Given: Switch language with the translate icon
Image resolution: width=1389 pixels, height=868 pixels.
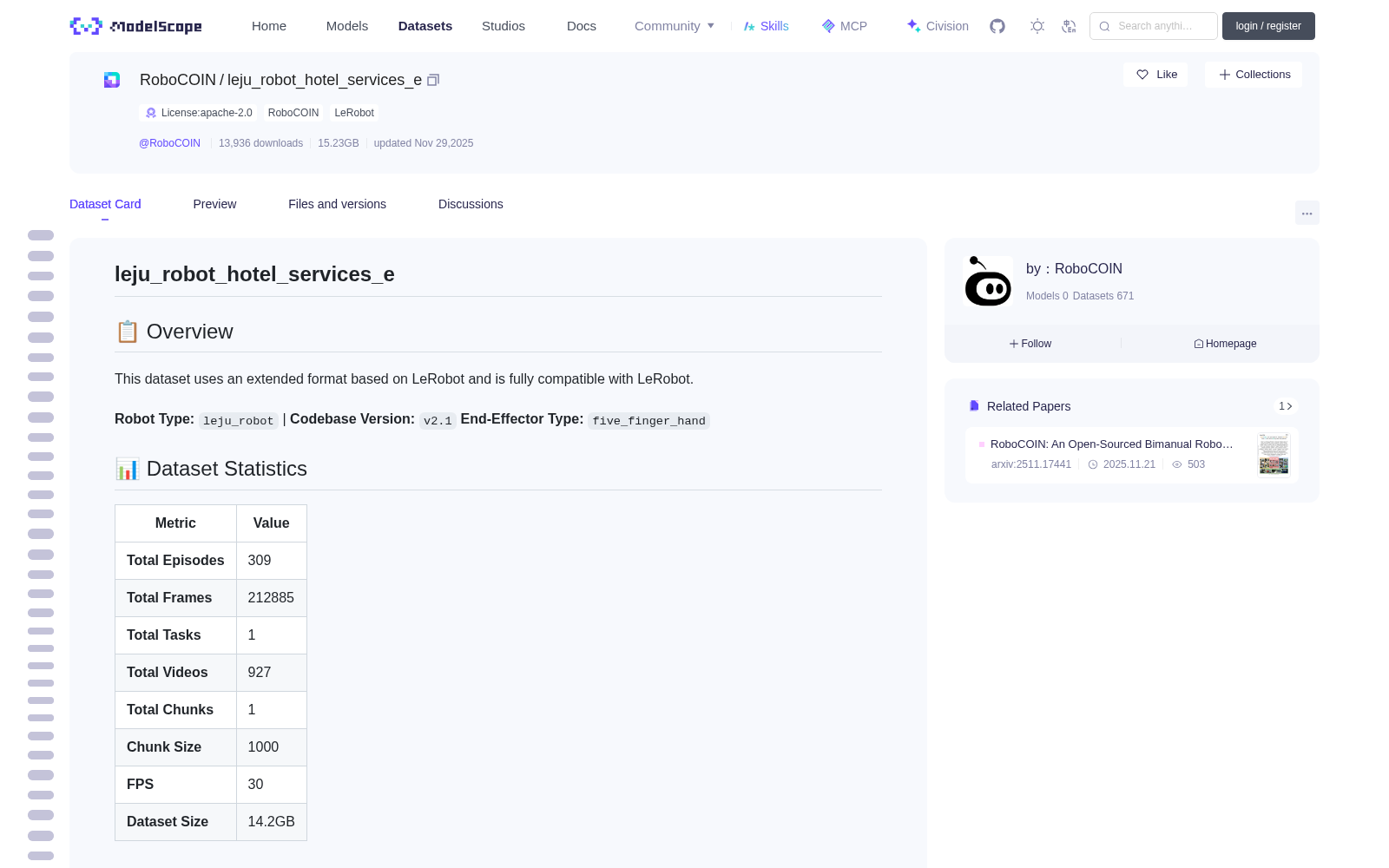Looking at the screenshot, I should tap(1070, 26).
